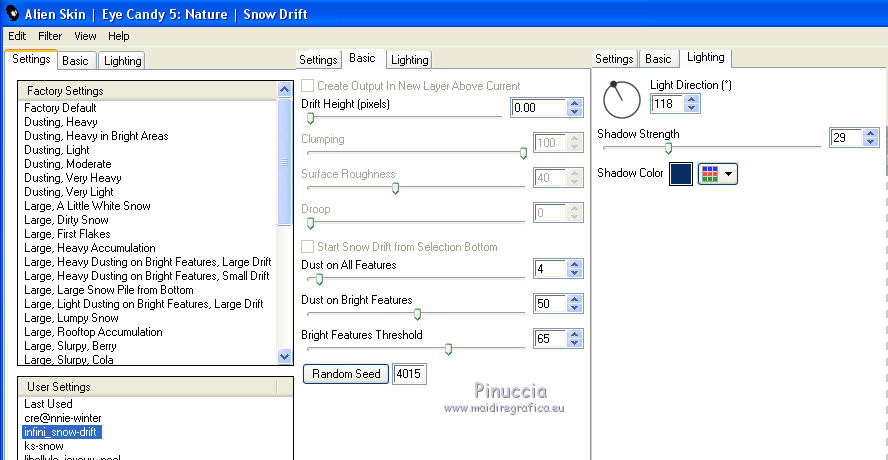Increase Dust on All Features value
The image size is (888, 460).
(x=575, y=264)
